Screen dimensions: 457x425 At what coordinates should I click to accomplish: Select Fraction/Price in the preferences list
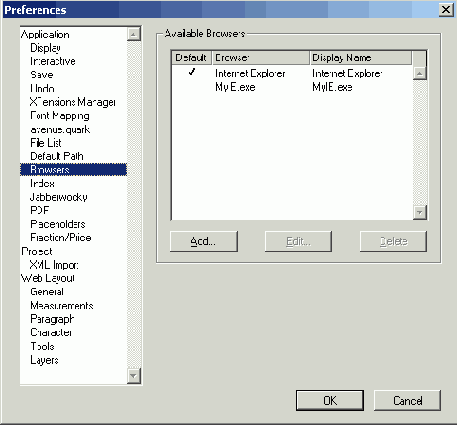click(61, 237)
